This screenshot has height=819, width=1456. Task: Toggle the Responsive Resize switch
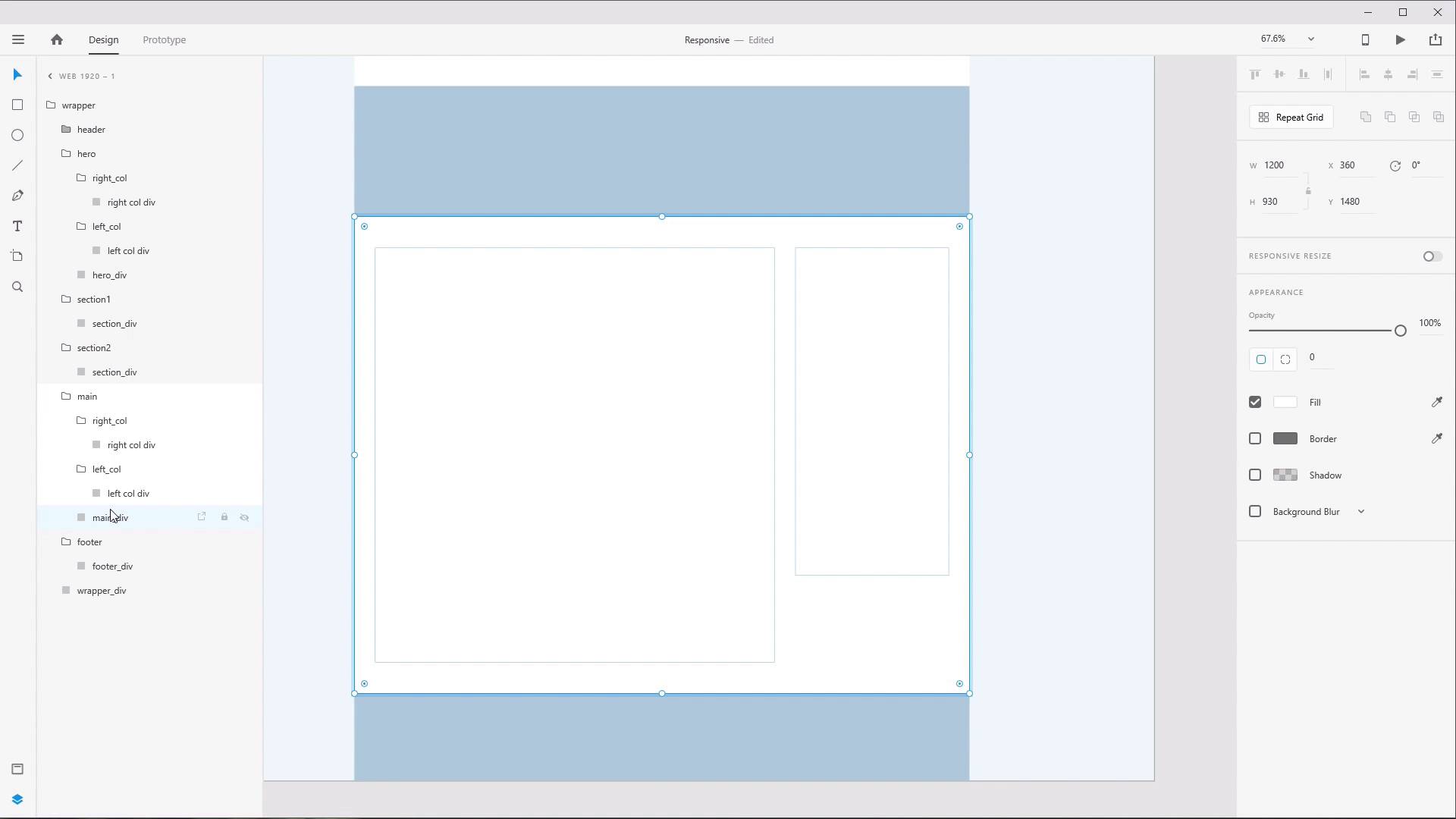1432,256
